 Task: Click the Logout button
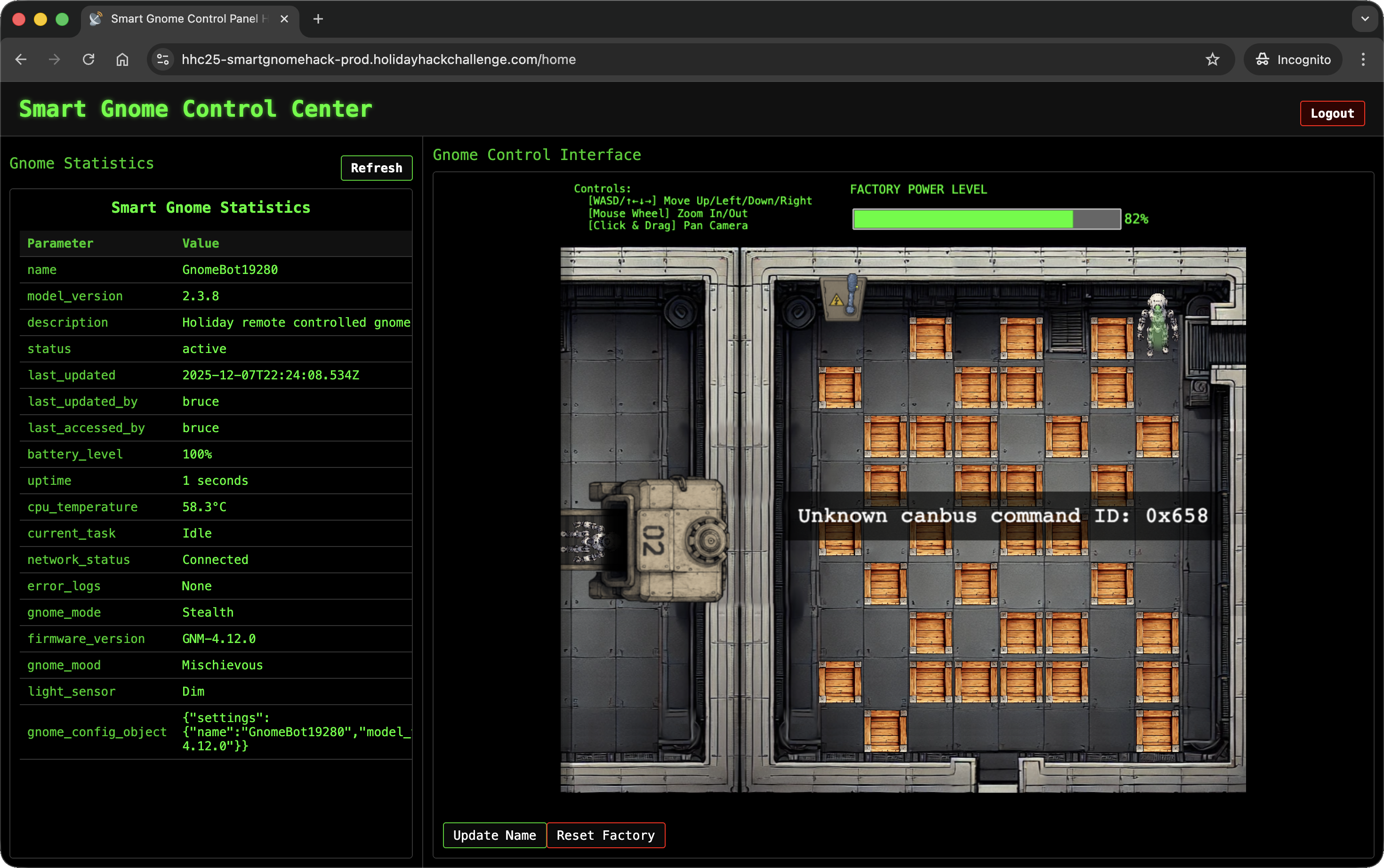click(1332, 113)
